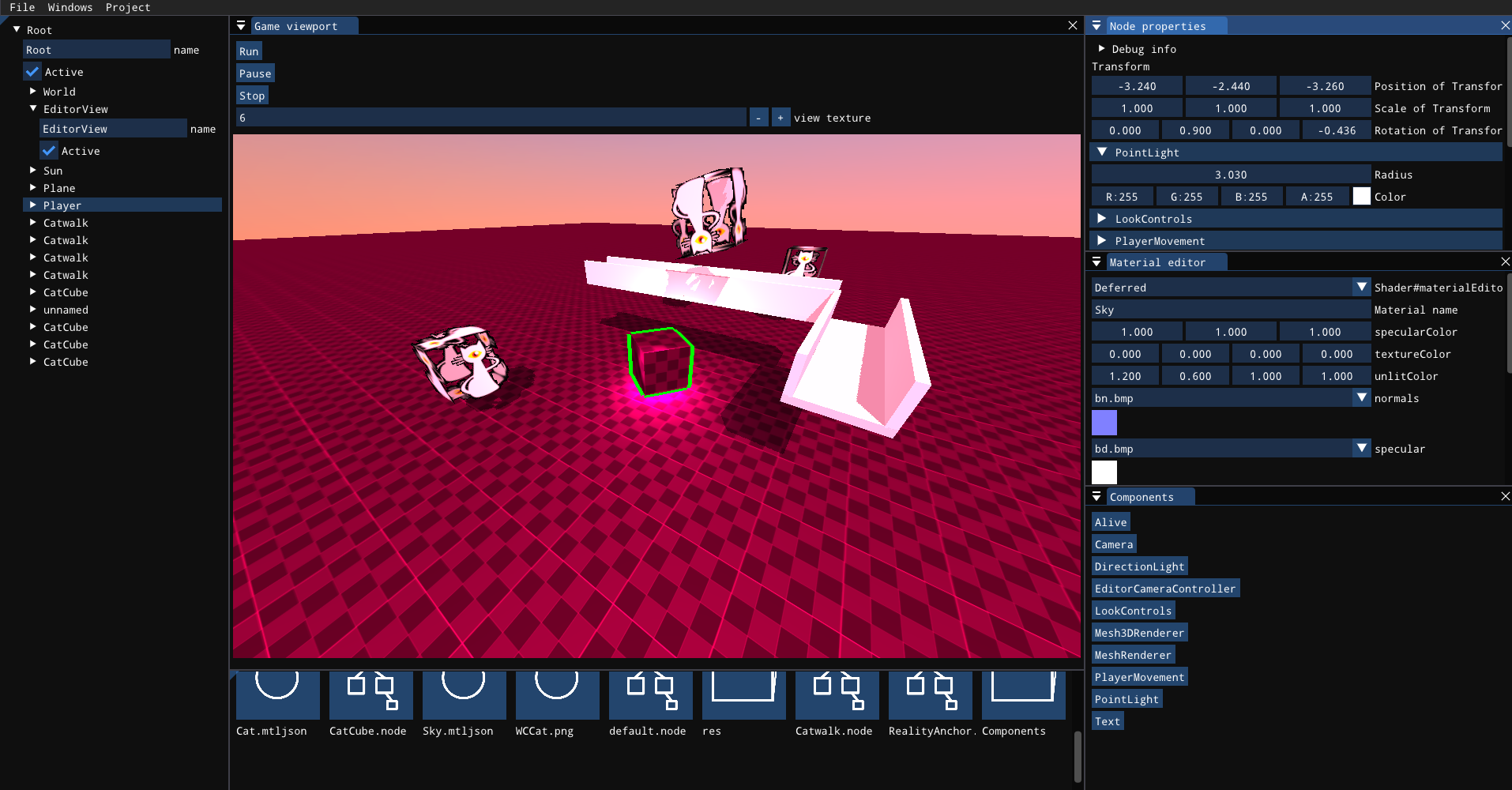Click the Sky.mtljson asset icon
The width and height of the screenshot is (1512, 790).
[x=463, y=696]
